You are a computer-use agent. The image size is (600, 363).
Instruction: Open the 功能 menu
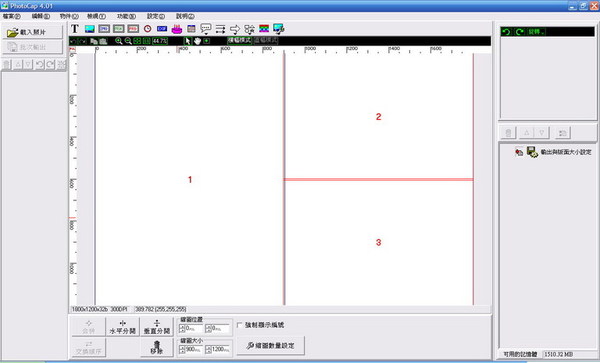click(126, 16)
